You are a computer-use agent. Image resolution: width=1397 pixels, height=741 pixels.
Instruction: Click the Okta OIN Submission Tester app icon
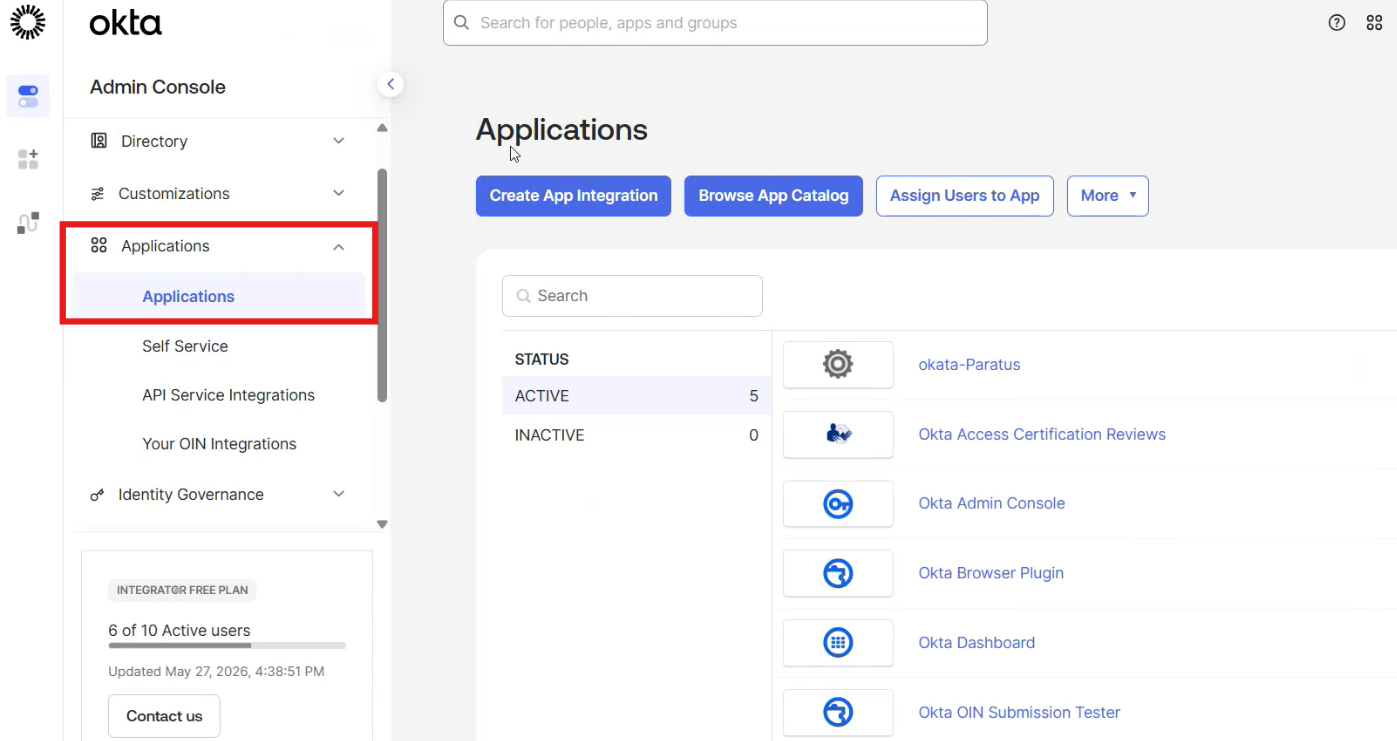coord(838,712)
